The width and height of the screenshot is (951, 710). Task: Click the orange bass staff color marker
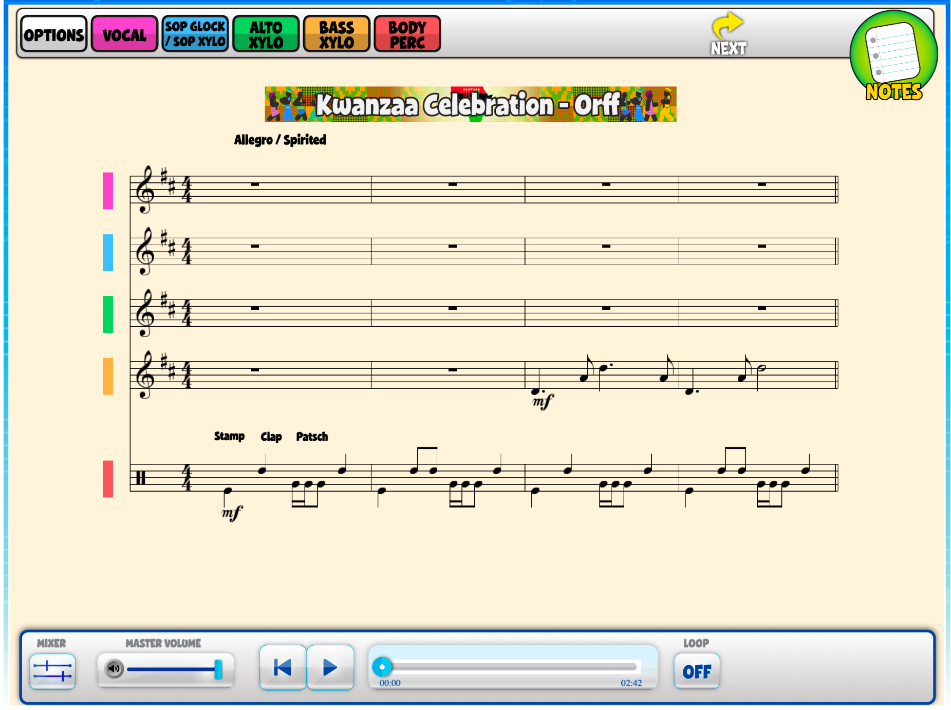(x=108, y=376)
